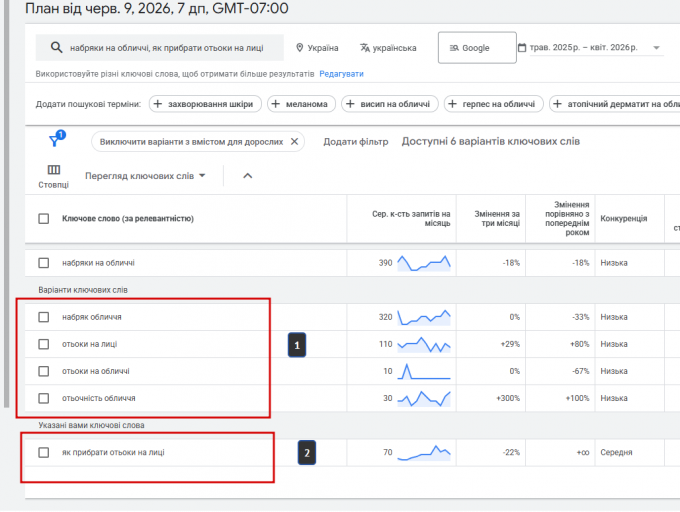
Task: Open the Google network selector box
Action: (477, 48)
